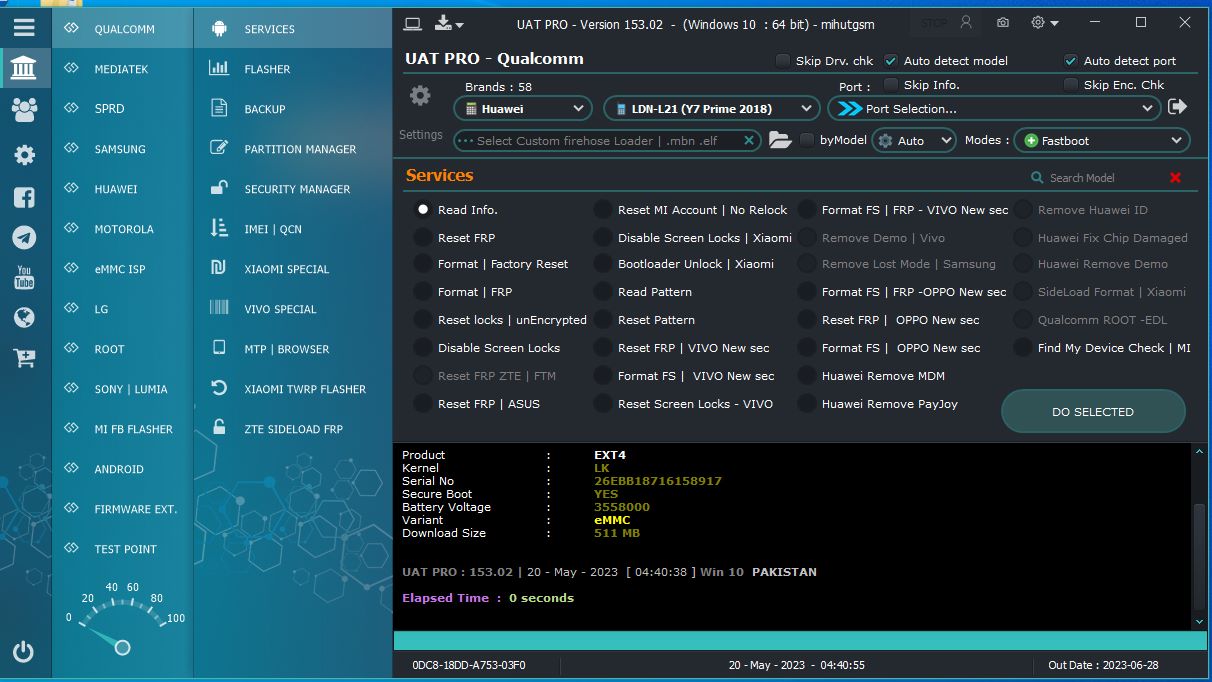
Task: Click the power icon at bottom left
Action: (24, 652)
